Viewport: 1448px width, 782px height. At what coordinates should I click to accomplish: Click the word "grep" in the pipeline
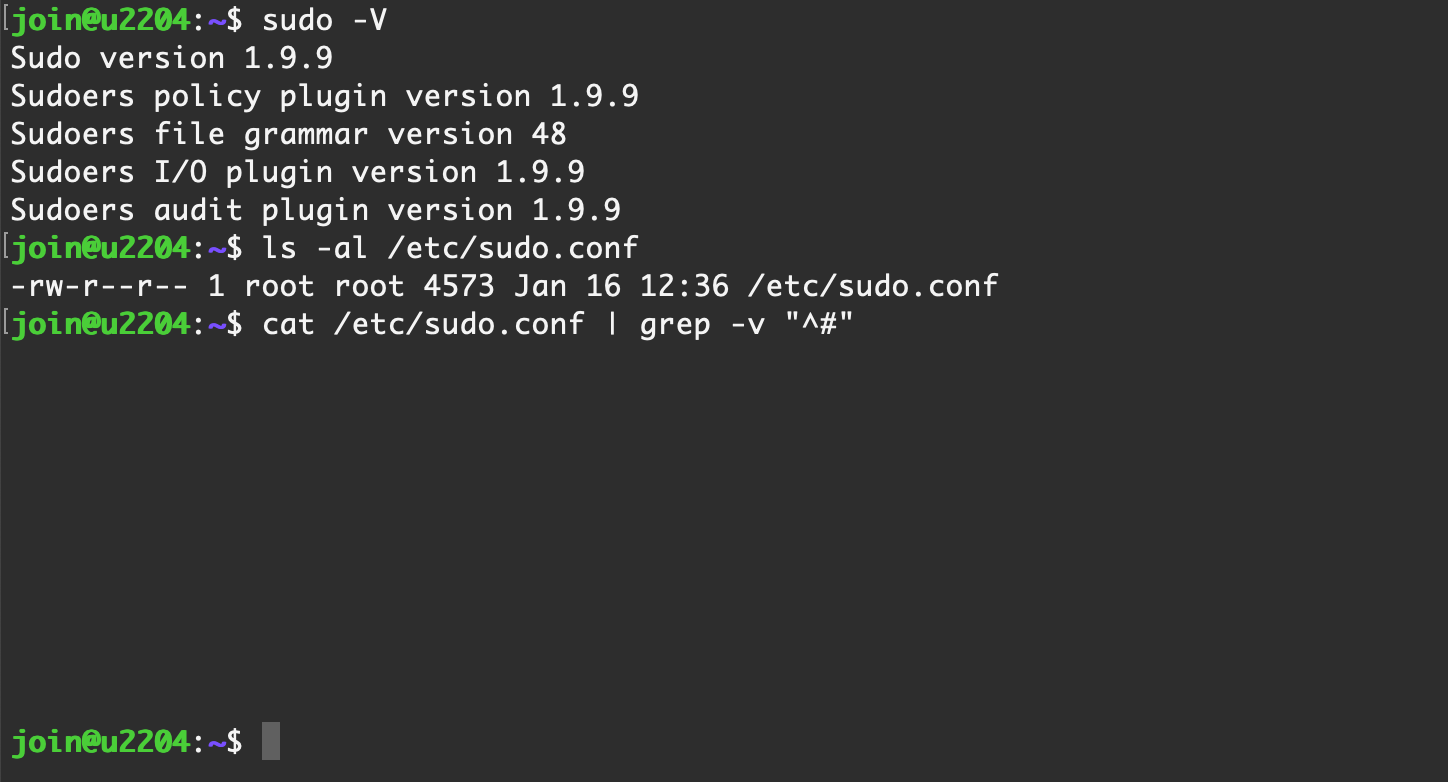(x=675, y=324)
